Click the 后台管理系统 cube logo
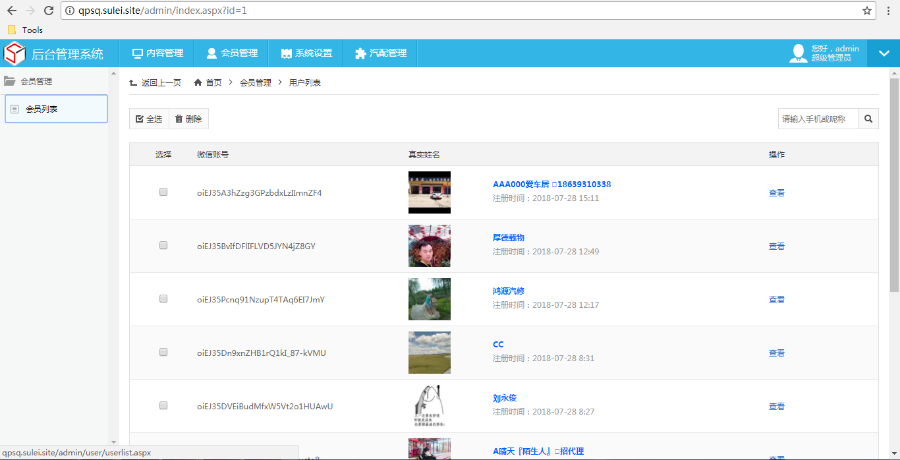This screenshot has width=900, height=460. (x=16, y=53)
